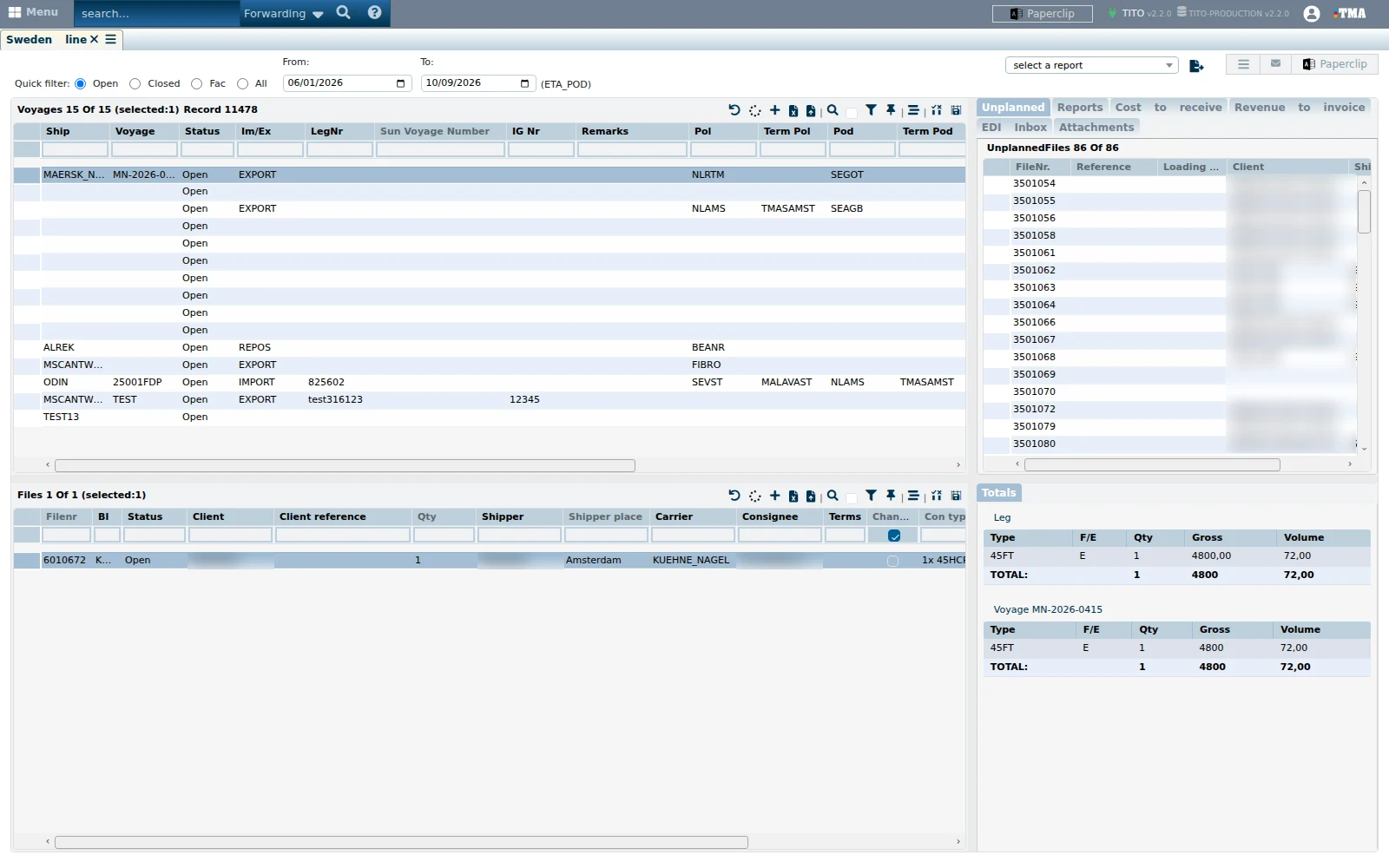Select the Open quick filter radio button
Viewport: 1389px width, 868px height.
81,84
